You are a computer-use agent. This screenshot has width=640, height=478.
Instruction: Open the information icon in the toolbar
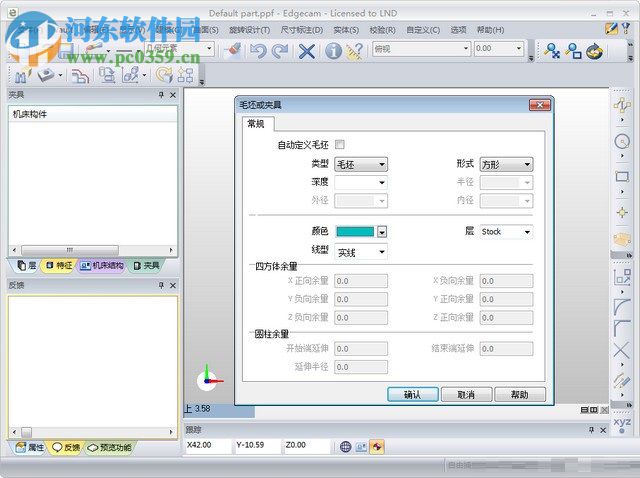(x=333, y=51)
